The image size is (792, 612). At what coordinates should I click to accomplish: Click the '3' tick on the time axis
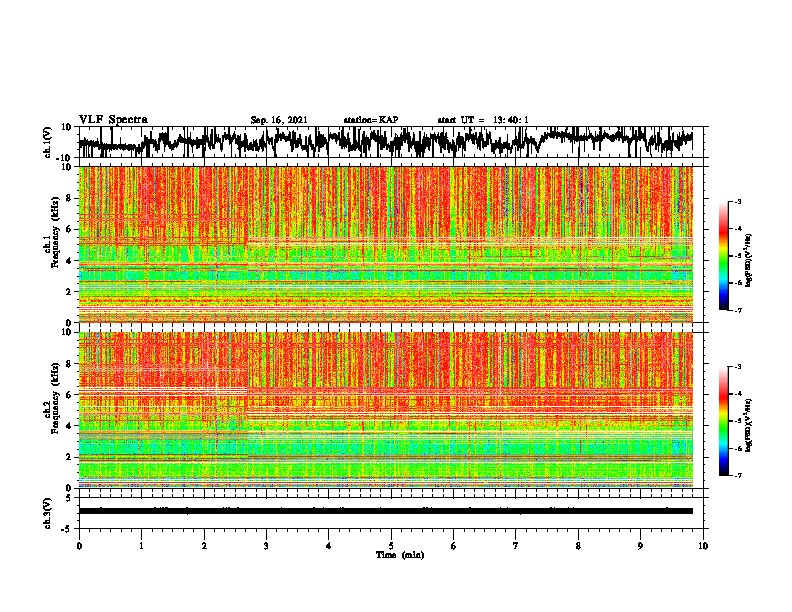click(x=266, y=546)
